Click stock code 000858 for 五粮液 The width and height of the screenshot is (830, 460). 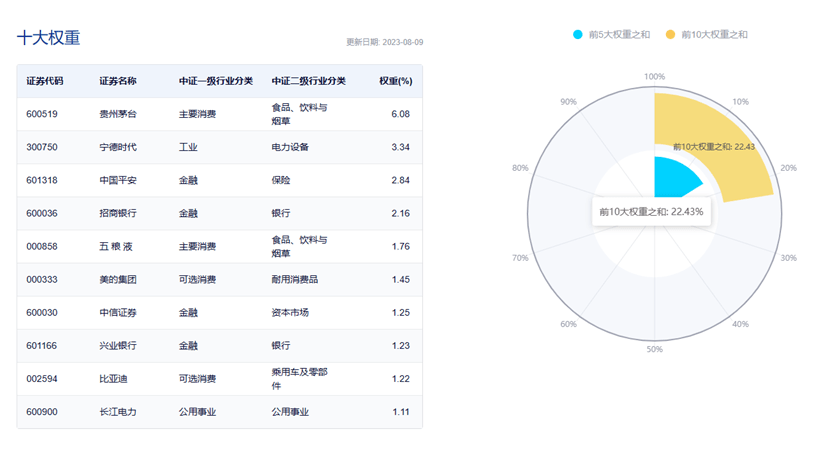click(x=42, y=246)
